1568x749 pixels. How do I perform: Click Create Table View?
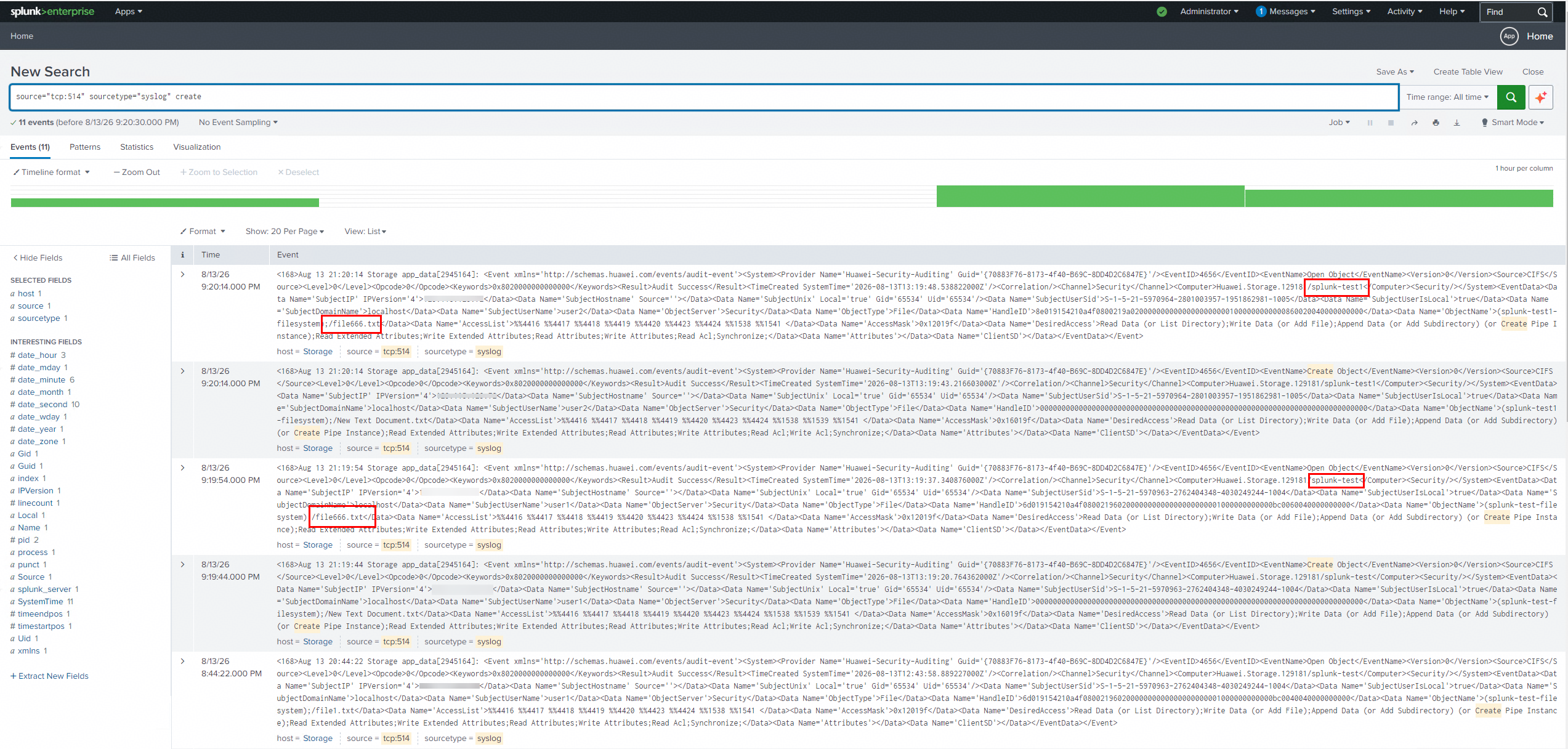pyautogui.click(x=1468, y=72)
